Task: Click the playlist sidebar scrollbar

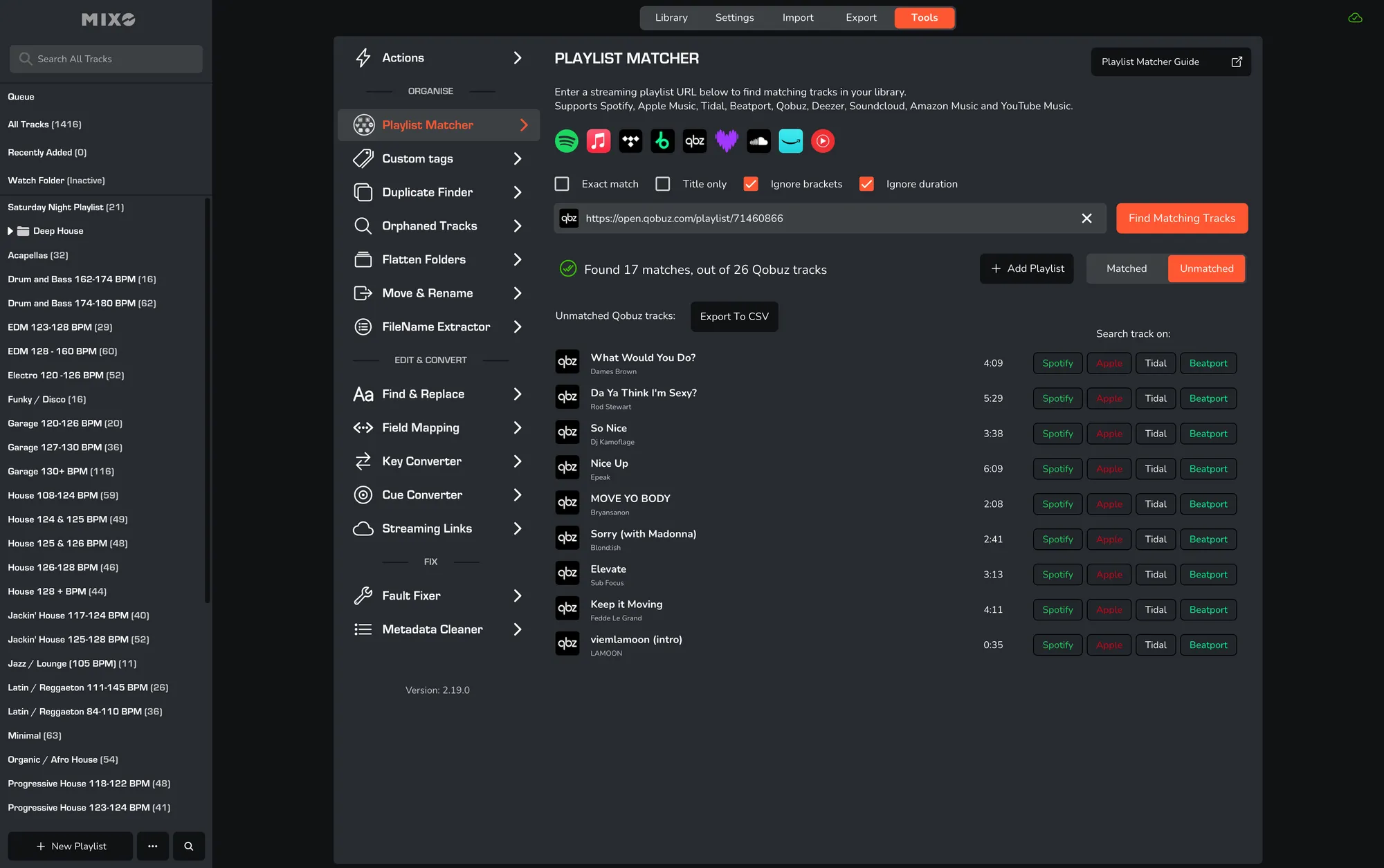Action: click(x=207, y=401)
